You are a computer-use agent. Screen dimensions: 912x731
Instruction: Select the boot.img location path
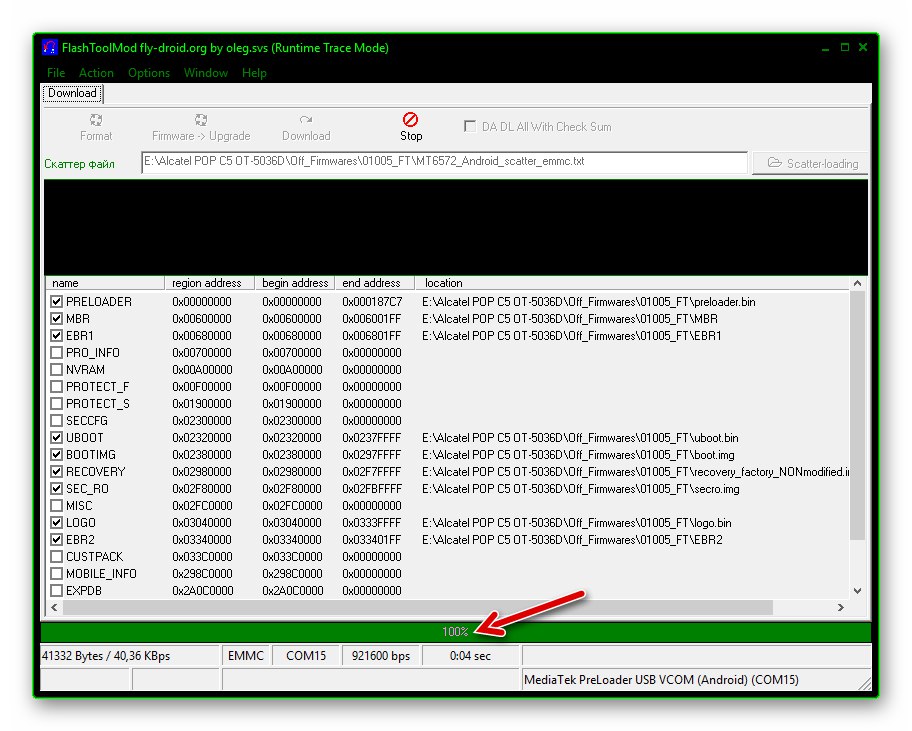[578, 455]
